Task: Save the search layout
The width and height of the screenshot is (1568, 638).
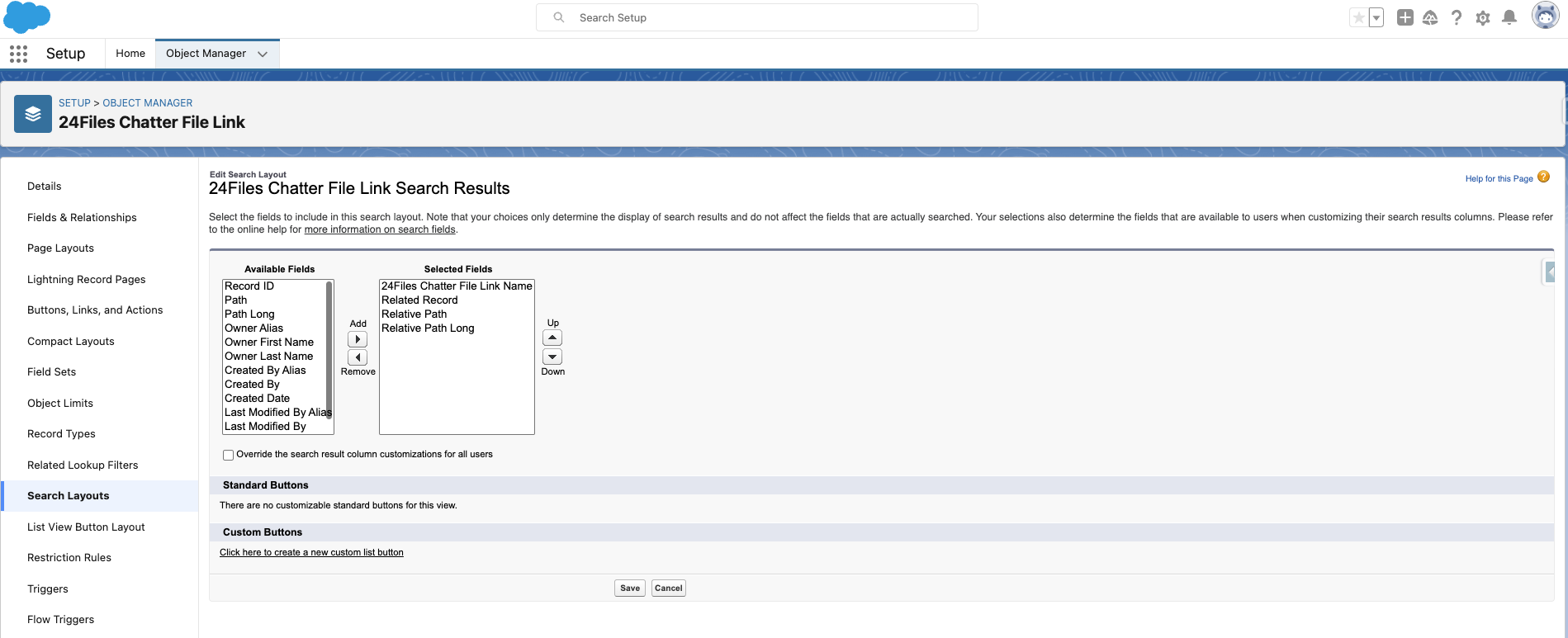Action: [630, 588]
